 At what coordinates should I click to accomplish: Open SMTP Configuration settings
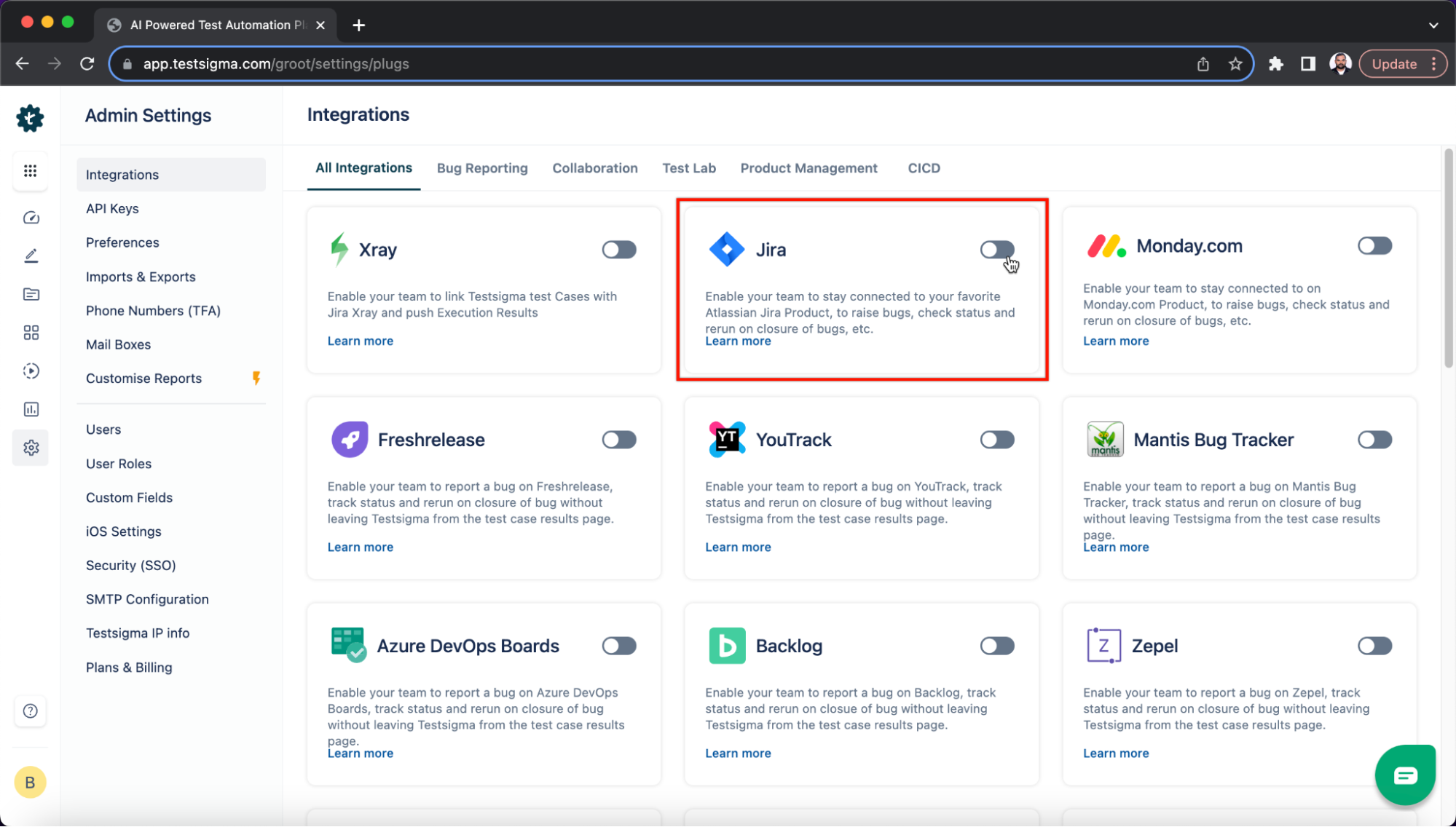click(147, 599)
